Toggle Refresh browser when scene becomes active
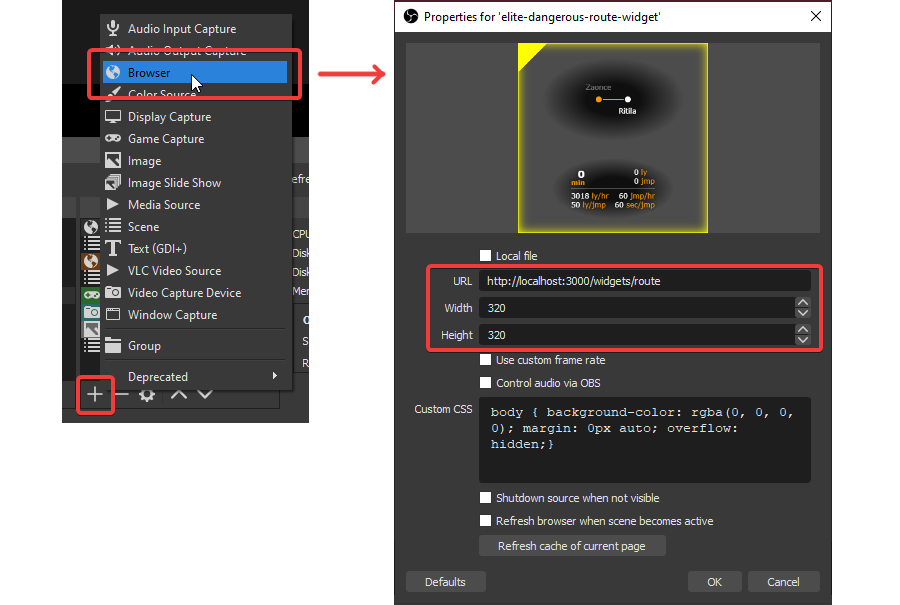Screen dimensions: 900x605 pos(486,521)
